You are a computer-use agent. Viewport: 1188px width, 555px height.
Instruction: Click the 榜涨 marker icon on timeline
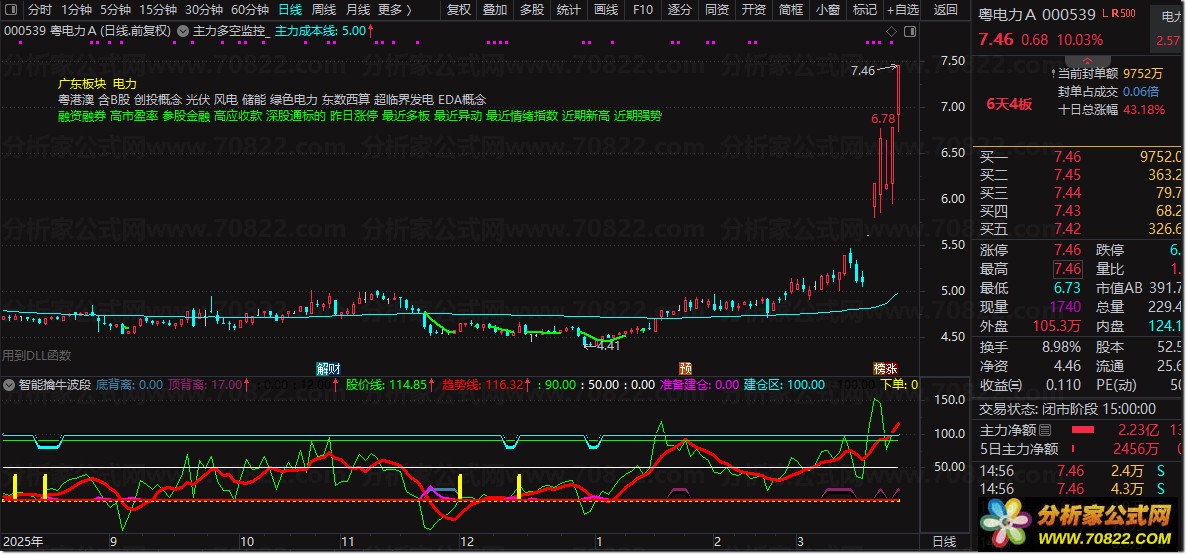(885, 367)
